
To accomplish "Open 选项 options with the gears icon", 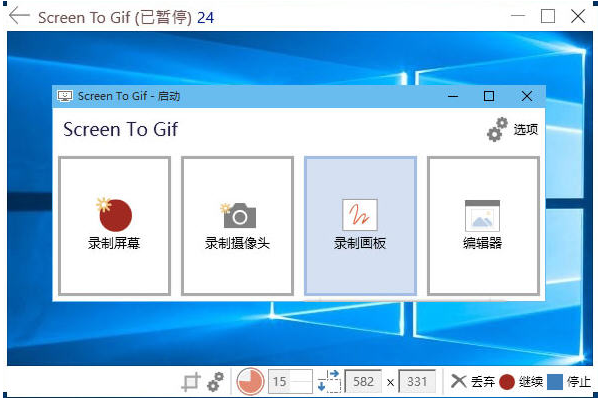I will pos(498,130).
